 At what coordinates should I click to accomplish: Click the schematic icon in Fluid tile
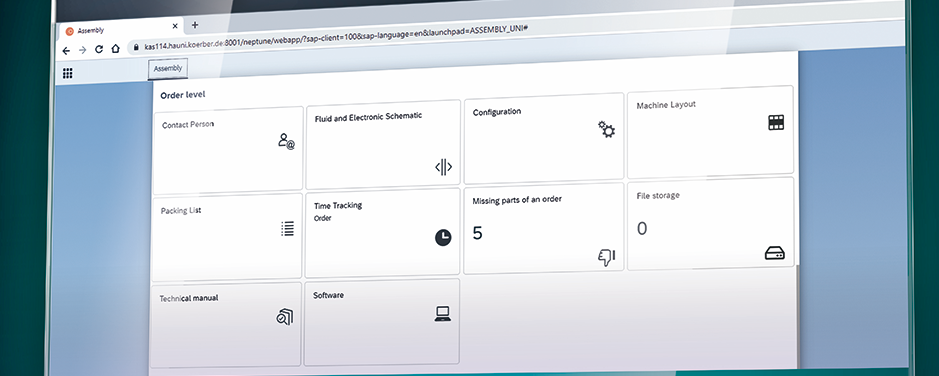(443, 168)
